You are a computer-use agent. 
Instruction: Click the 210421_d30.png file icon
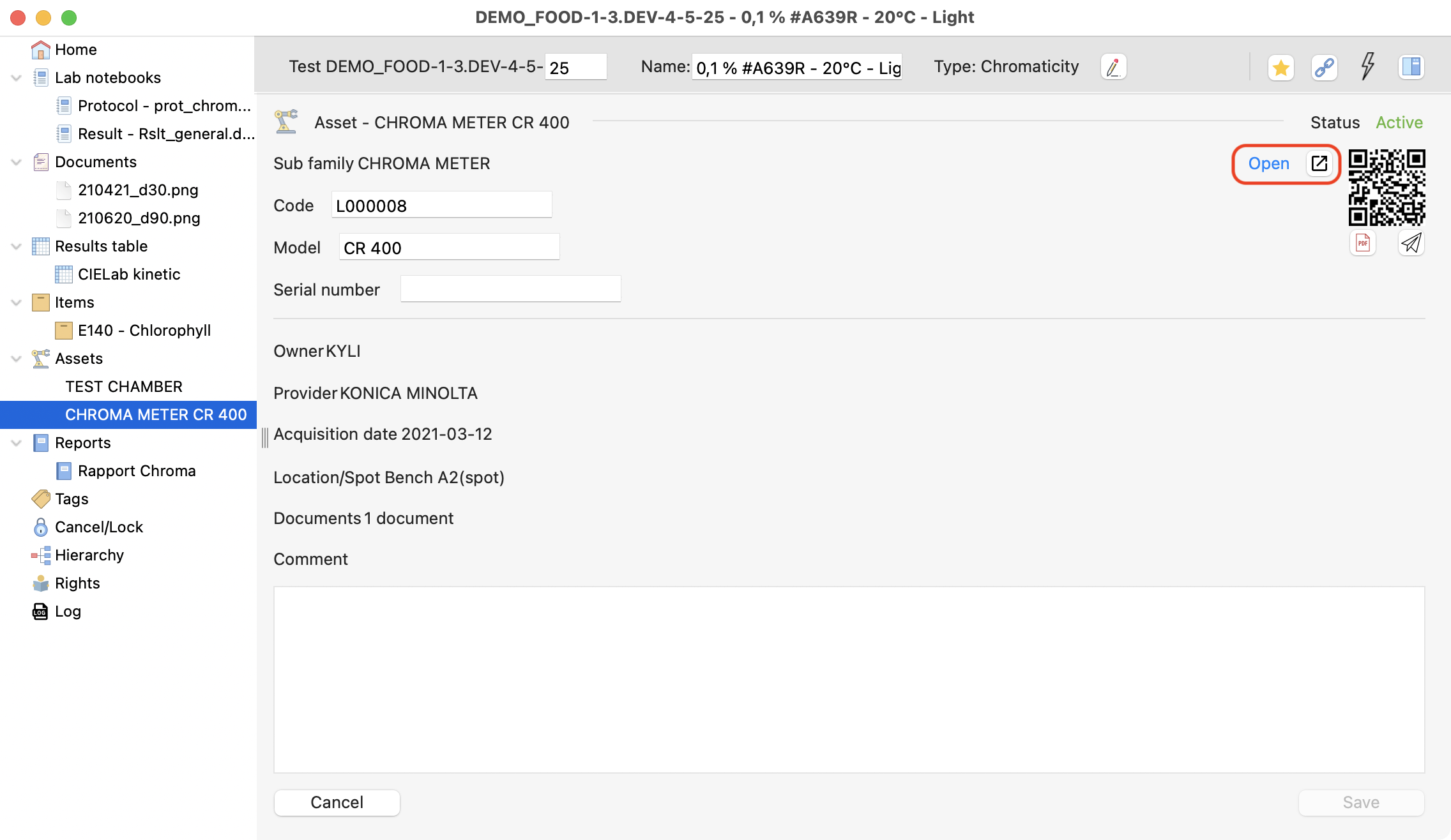pyautogui.click(x=63, y=190)
